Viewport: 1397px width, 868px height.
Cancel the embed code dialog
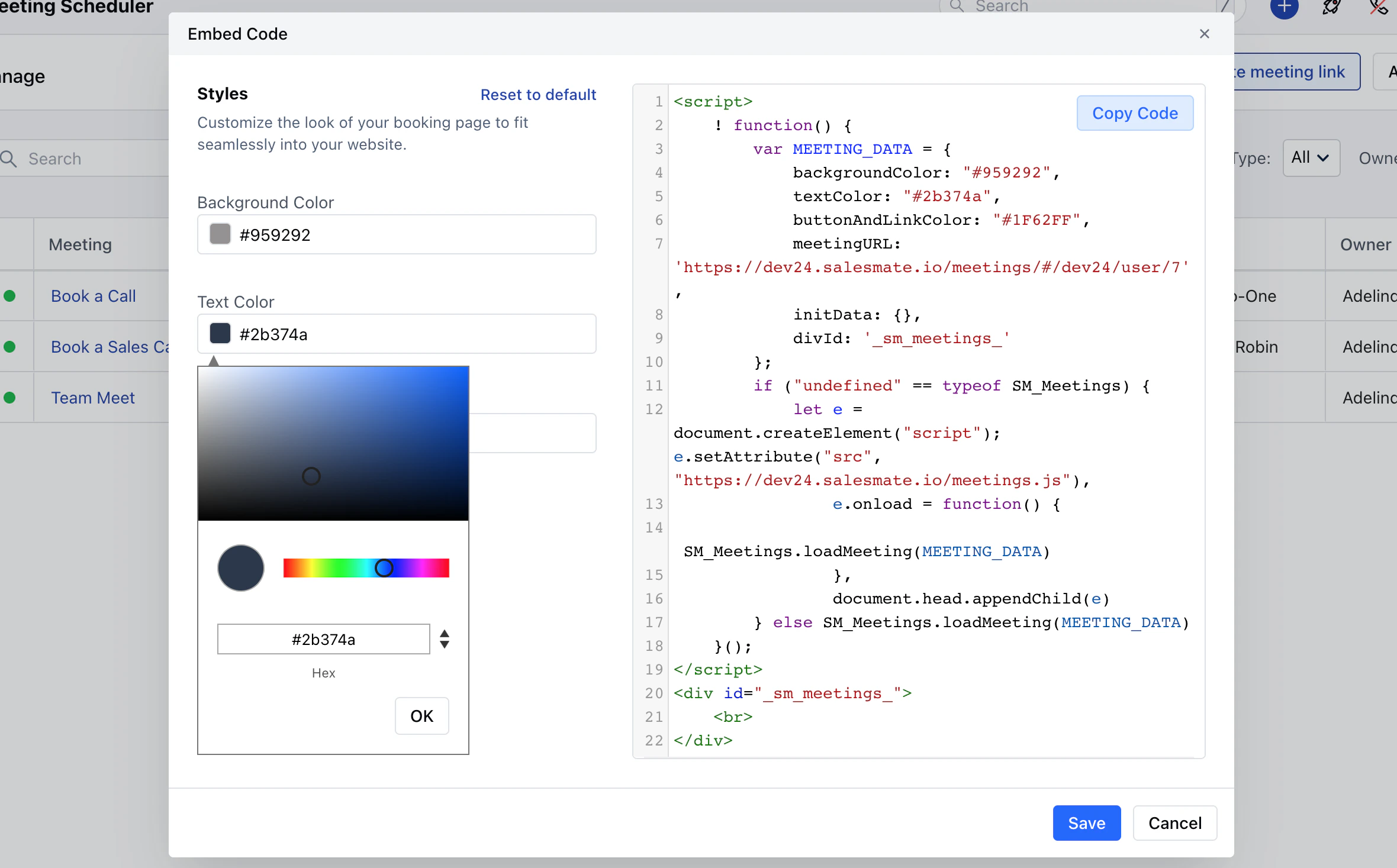pos(1175,823)
